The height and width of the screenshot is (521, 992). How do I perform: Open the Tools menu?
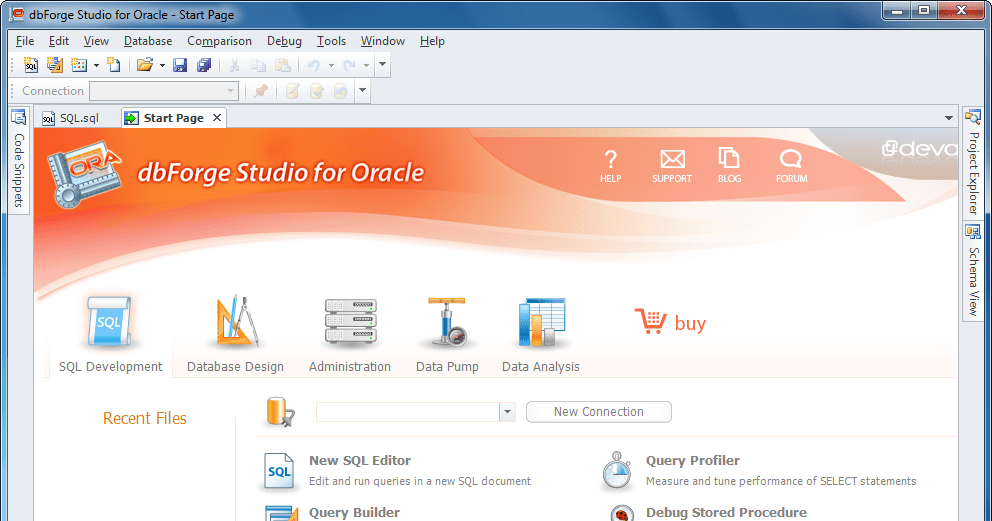[x=331, y=41]
